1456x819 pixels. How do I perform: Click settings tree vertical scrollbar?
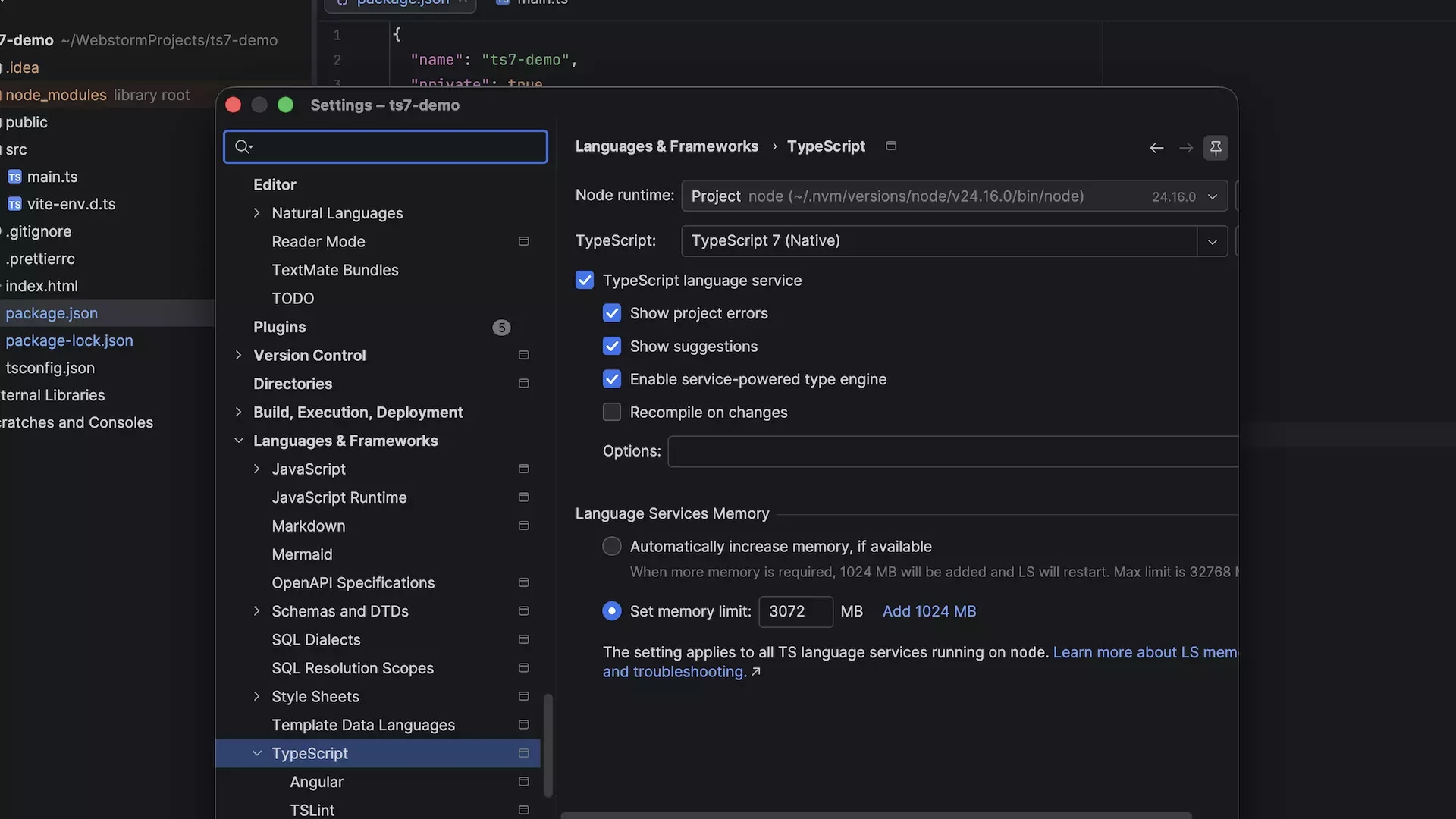tap(548, 745)
